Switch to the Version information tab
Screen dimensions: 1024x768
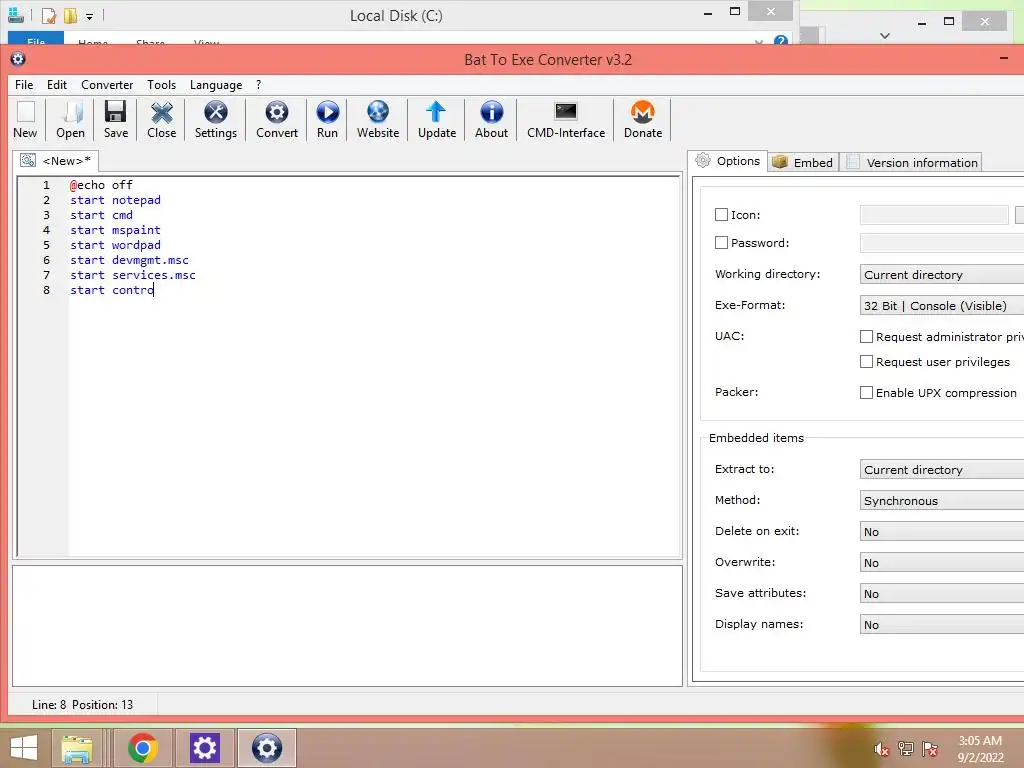912,163
